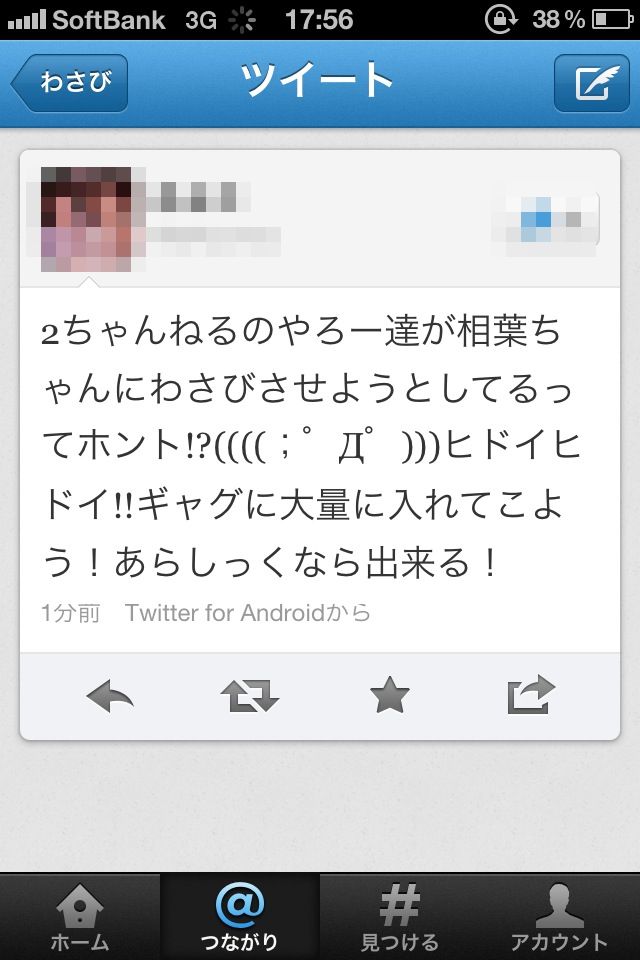Viewport: 640px width, 960px height.
Task: Favorite the tweet with star icon
Action: pos(390,696)
